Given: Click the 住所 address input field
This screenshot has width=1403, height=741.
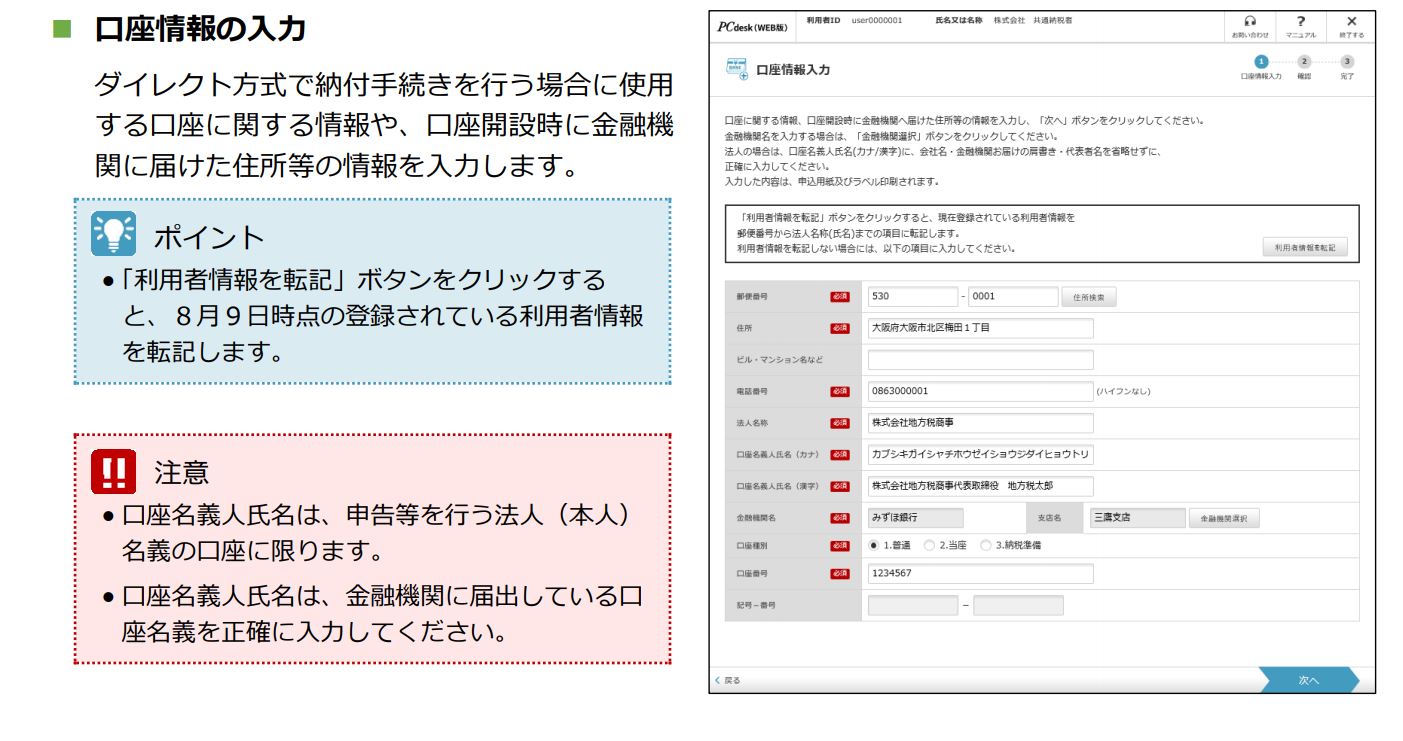Looking at the screenshot, I should pyautogui.click(x=981, y=328).
